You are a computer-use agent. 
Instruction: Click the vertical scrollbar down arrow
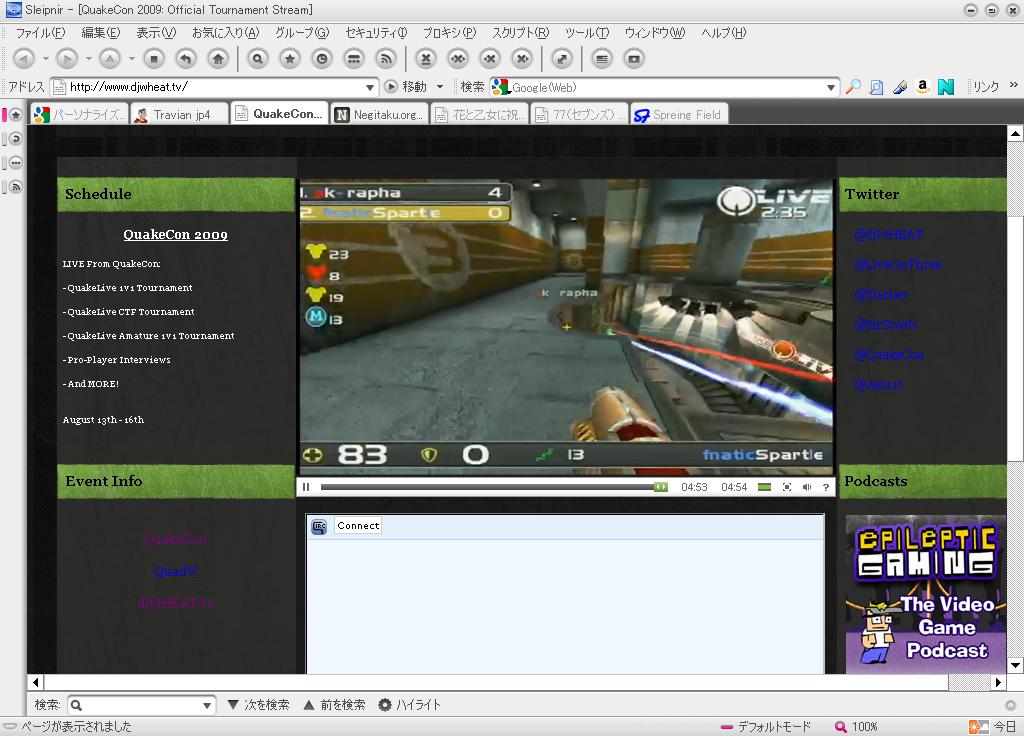1015,666
